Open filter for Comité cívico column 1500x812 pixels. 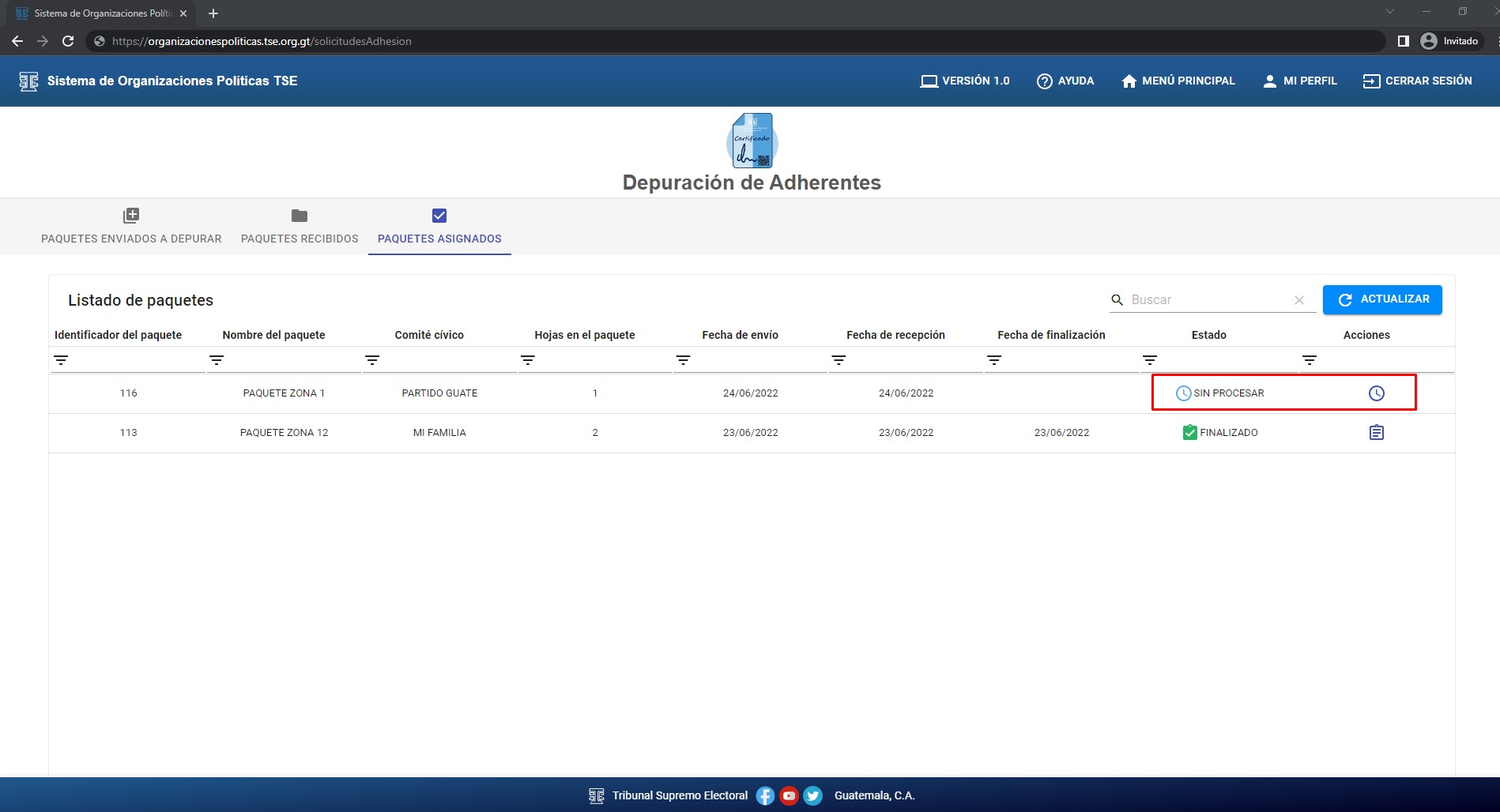coord(372,360)
